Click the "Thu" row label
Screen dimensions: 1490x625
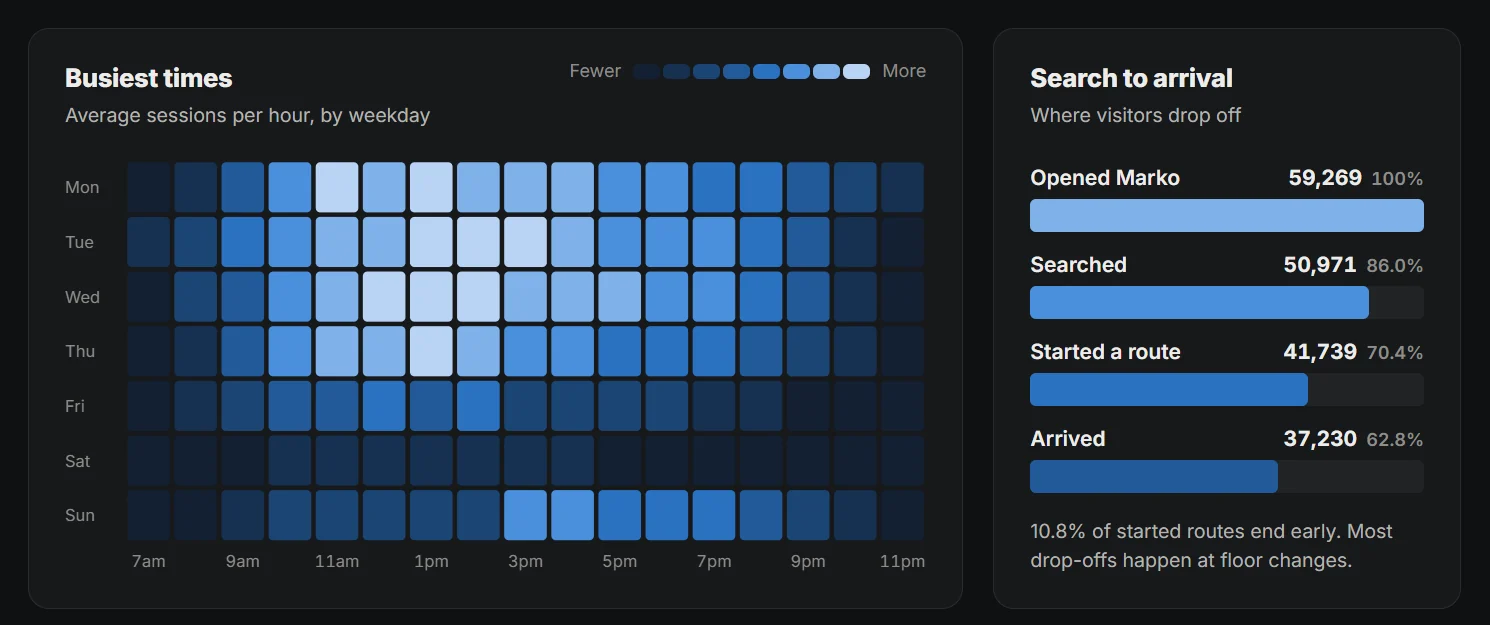80,351
